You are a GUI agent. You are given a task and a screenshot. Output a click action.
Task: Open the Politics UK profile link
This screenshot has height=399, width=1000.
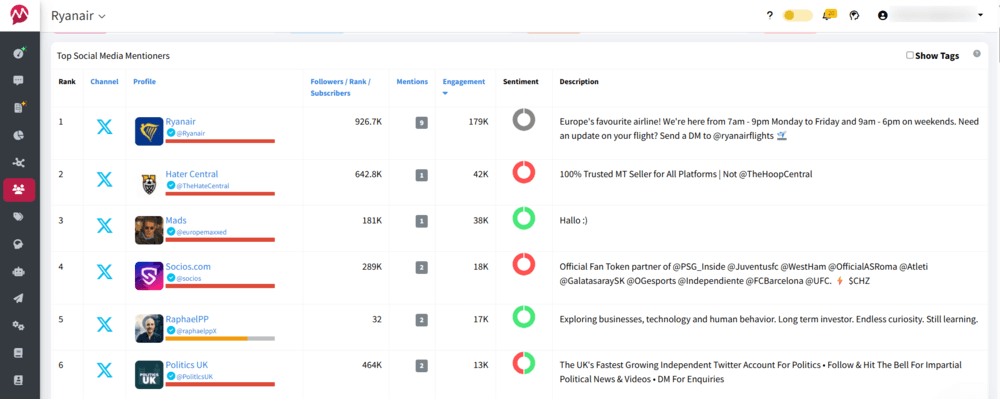pyautogui.click(x=186, y=365)
